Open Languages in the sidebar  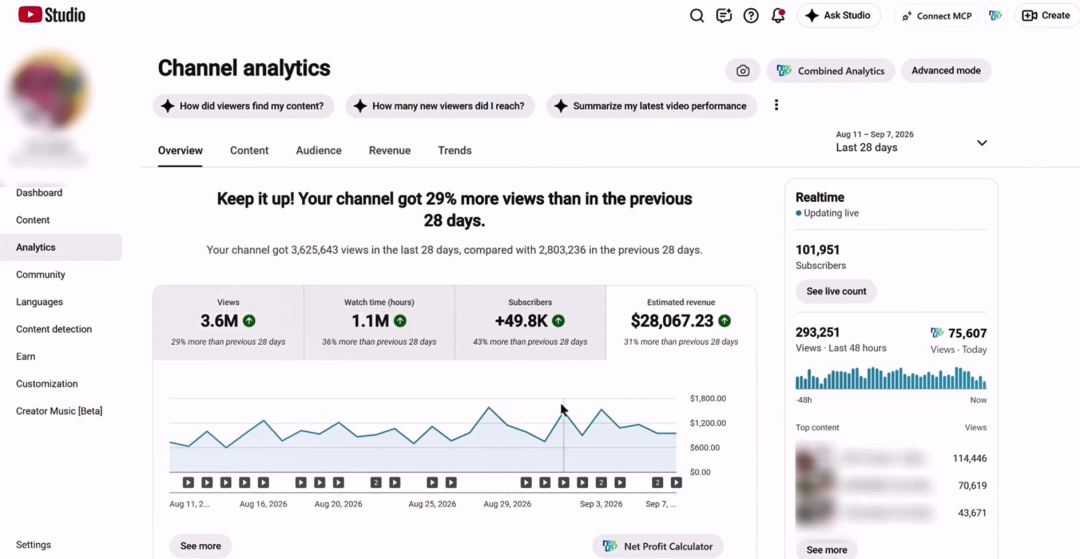pyautogui.click(x=61, y=302)
